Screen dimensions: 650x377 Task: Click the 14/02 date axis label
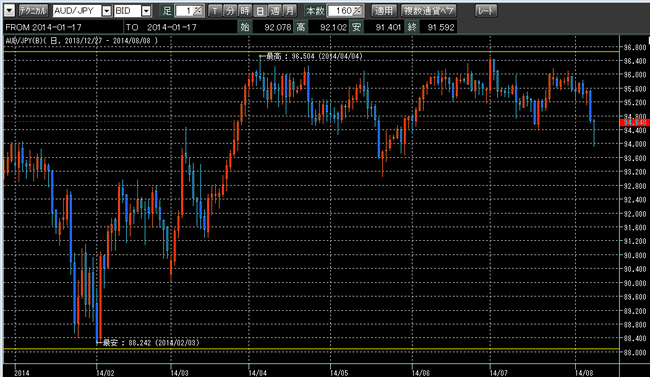coord(105,372)
